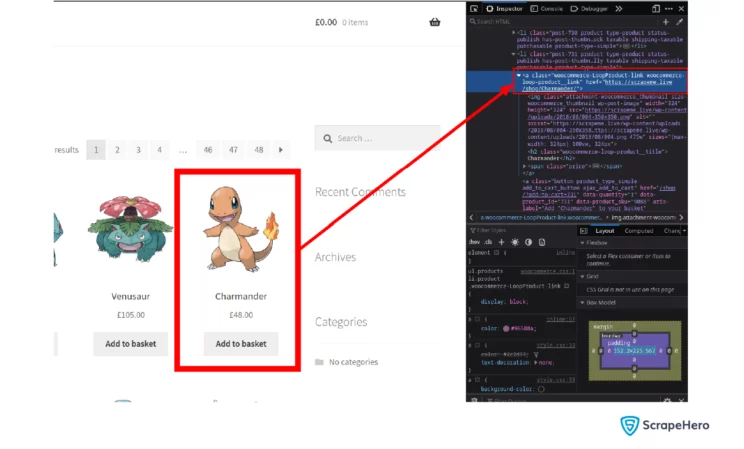Click the £0.00 cart total
This screenshot has height=449, width=744.
[326, 22]
